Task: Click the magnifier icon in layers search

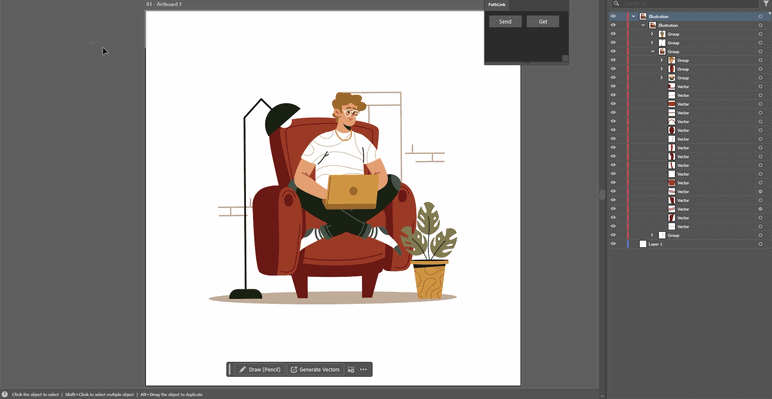Action: (616, 3)
